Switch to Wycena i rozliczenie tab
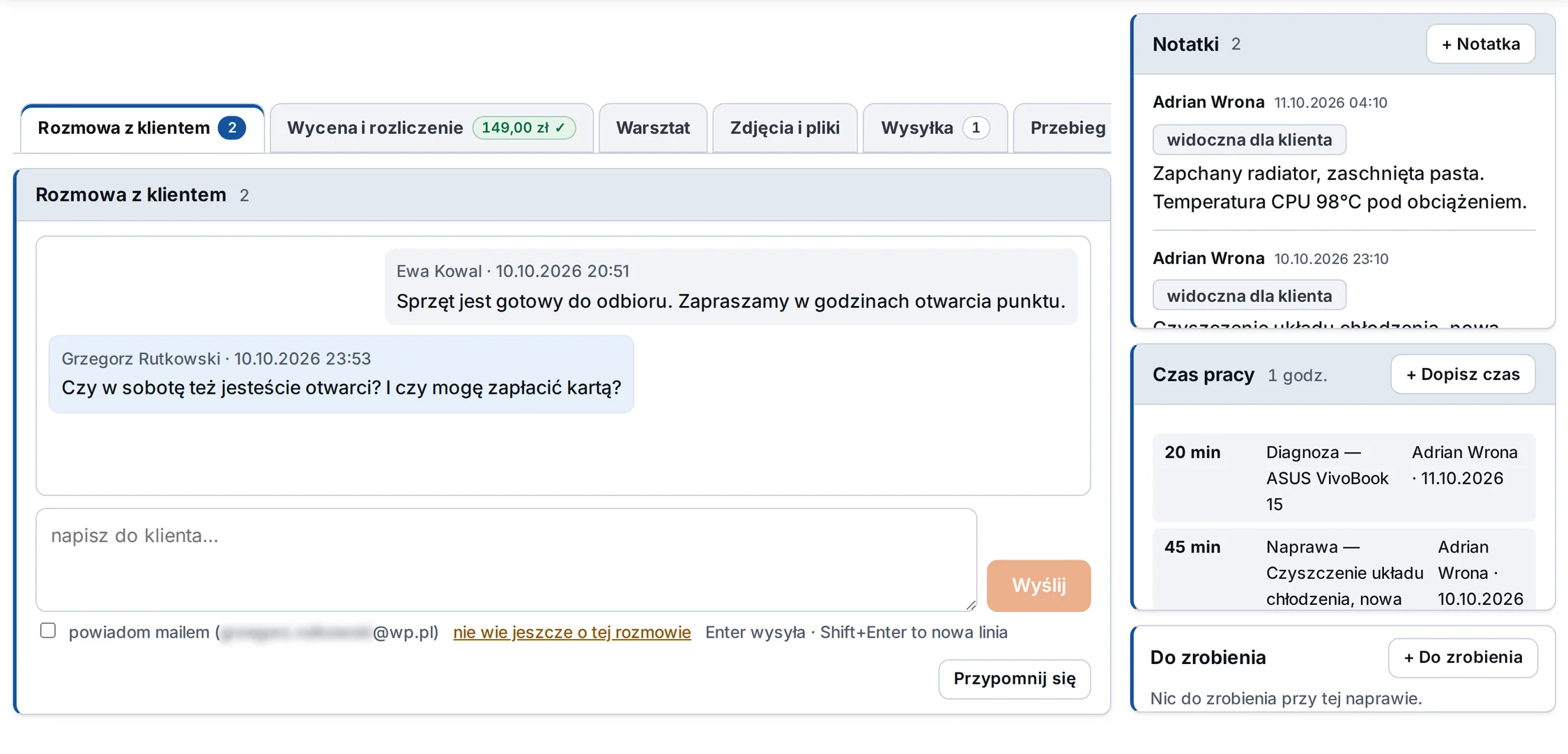Viewport: 1568px width, 754px height. 431,128
